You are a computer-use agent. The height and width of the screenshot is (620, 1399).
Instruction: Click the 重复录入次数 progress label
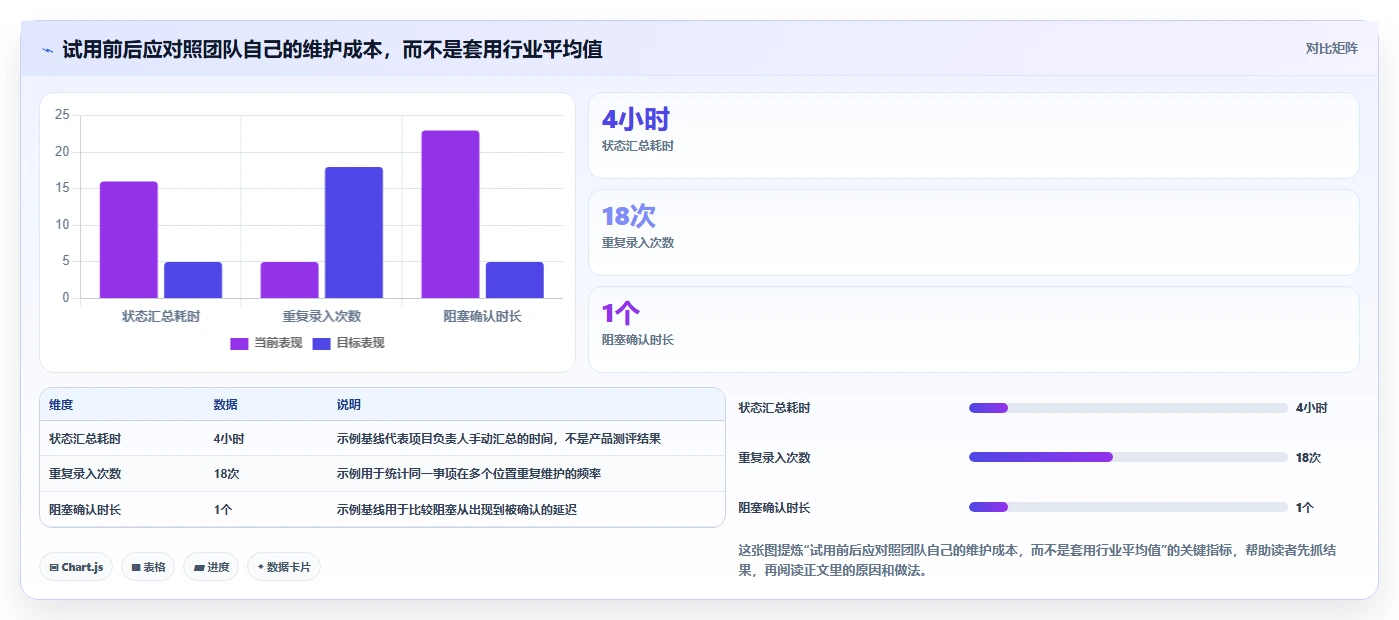tap(774, 457)
